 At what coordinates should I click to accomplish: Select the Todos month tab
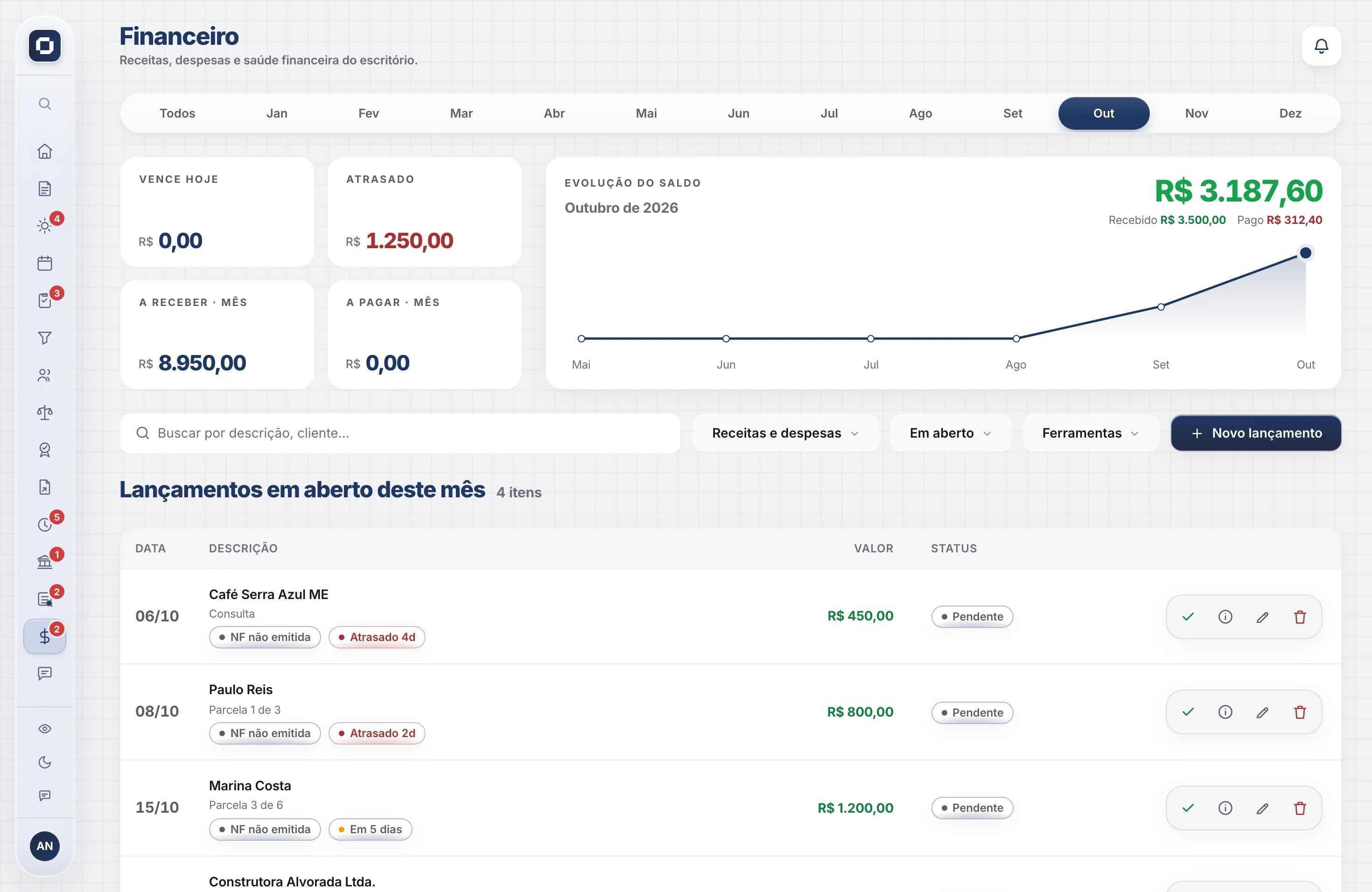point(177,113)
